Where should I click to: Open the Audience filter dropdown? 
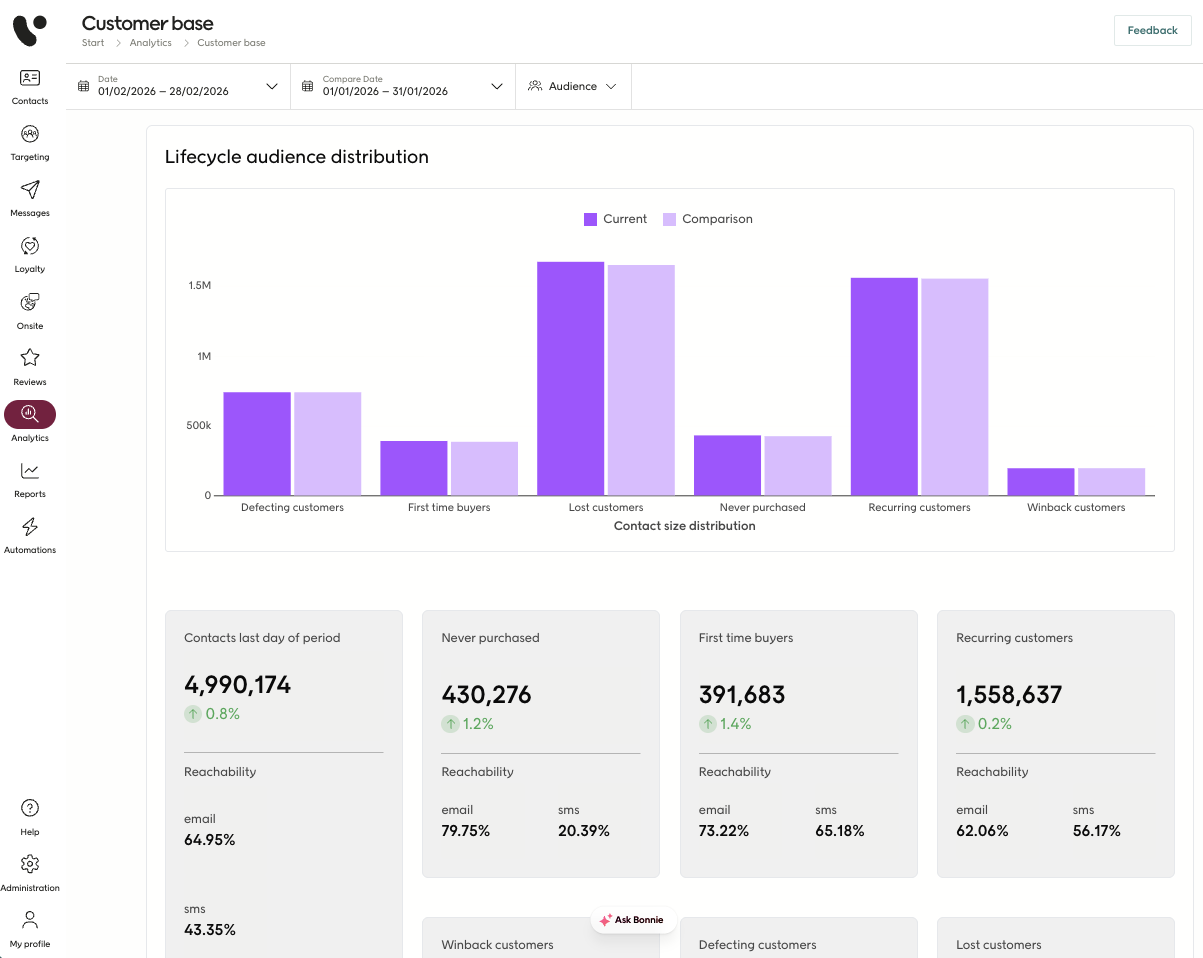point(573,86)
